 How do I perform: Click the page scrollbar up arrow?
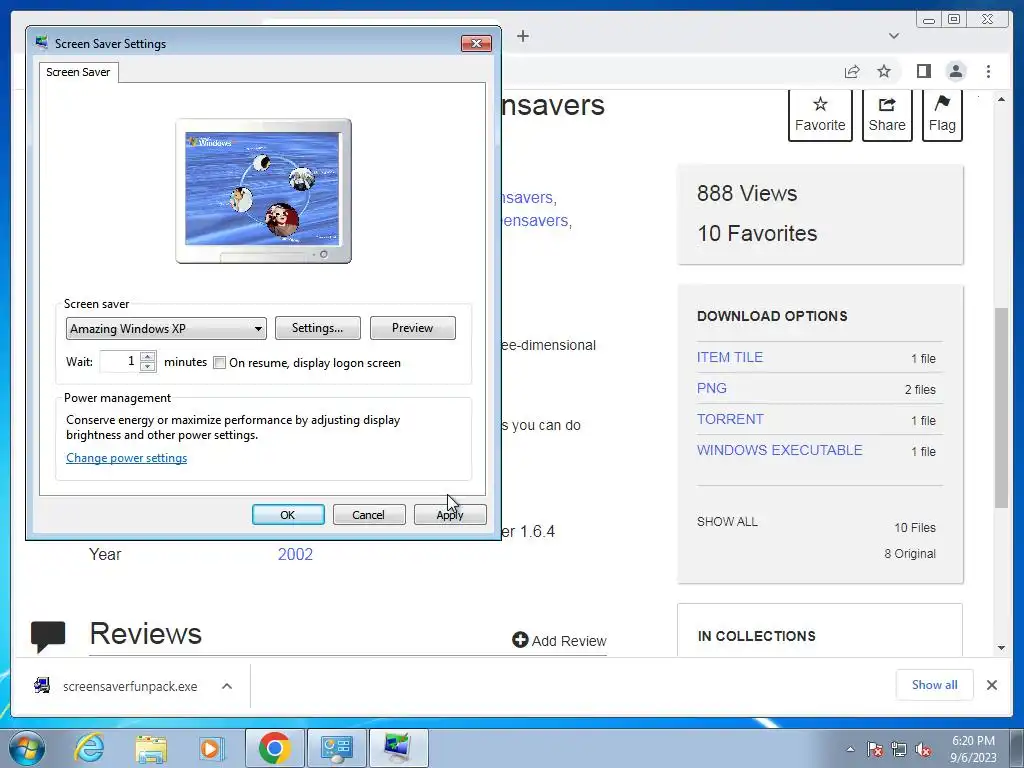(1001, 99)
